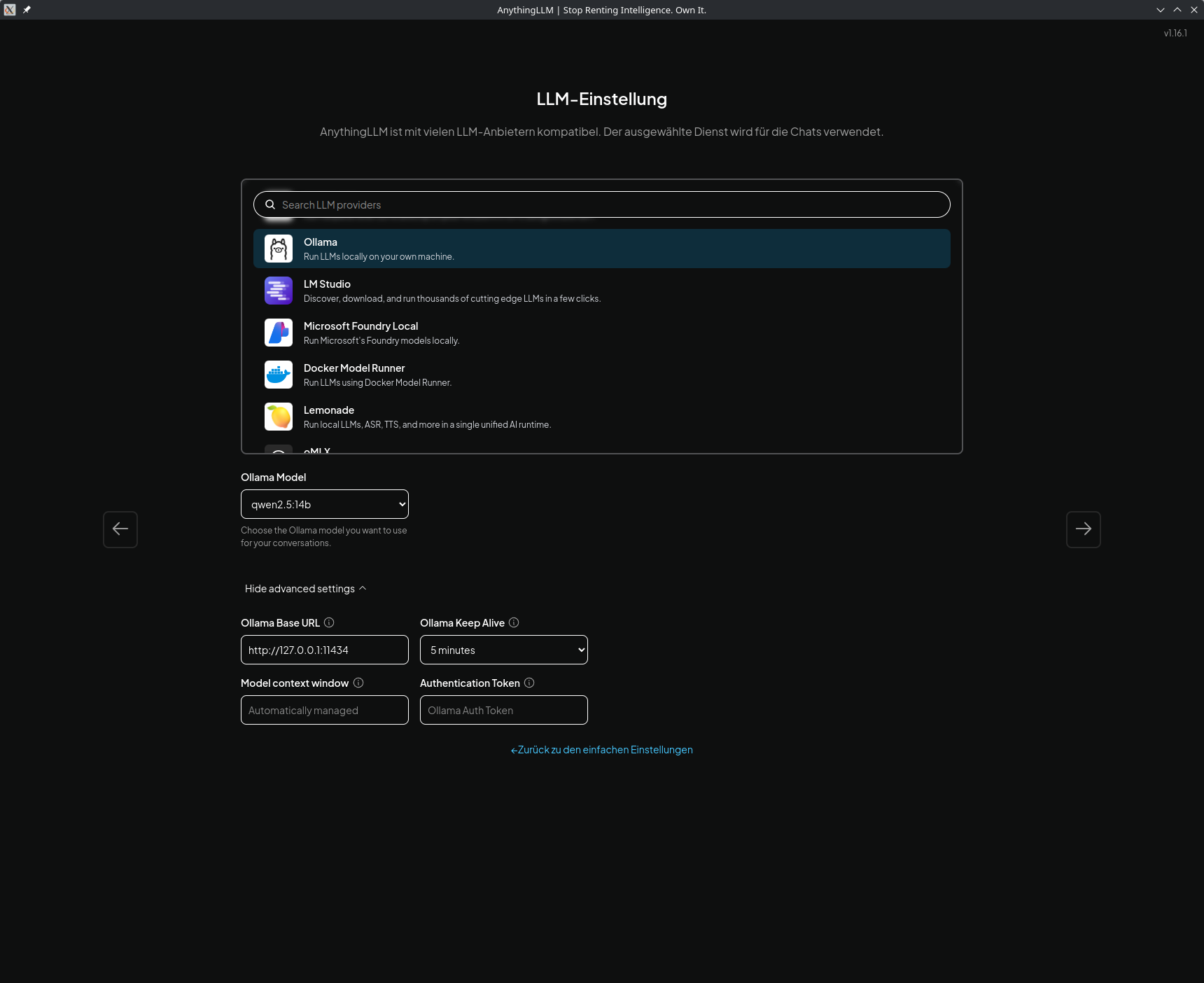Image resolution: width=1204 pixels, height=983 pixels.
Task: Click the search magnifier icon
Action: click(270, 204)
